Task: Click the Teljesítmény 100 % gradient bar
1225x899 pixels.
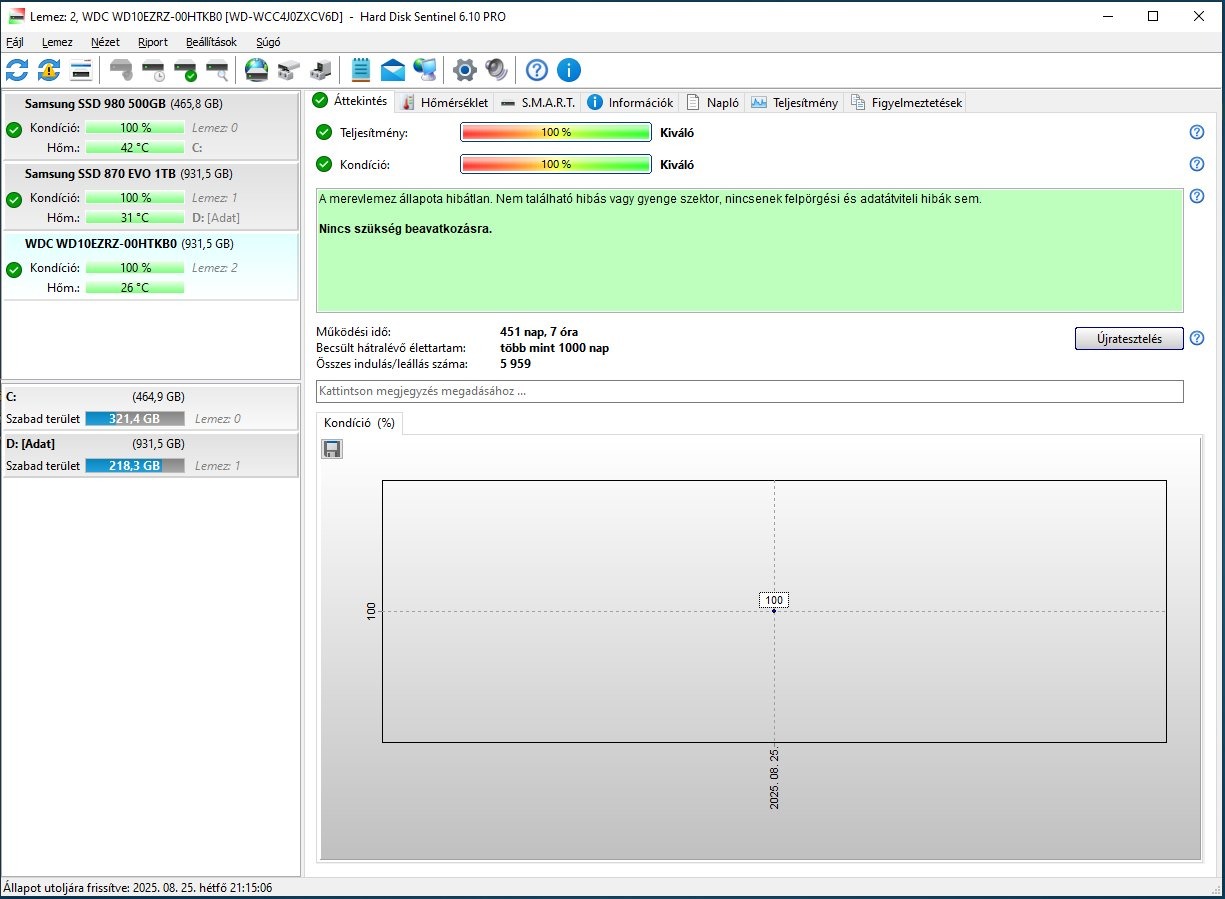Action: click(x=556, y=132)
